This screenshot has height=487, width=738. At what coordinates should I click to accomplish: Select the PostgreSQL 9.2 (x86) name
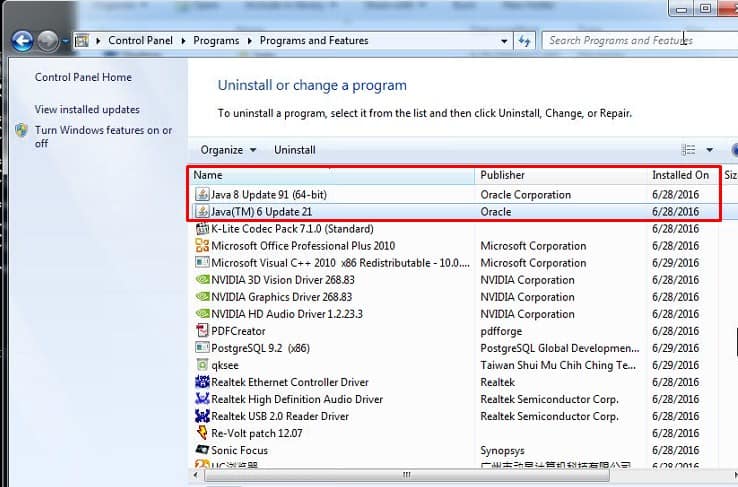pyautogui.click(x=260, y=348)
